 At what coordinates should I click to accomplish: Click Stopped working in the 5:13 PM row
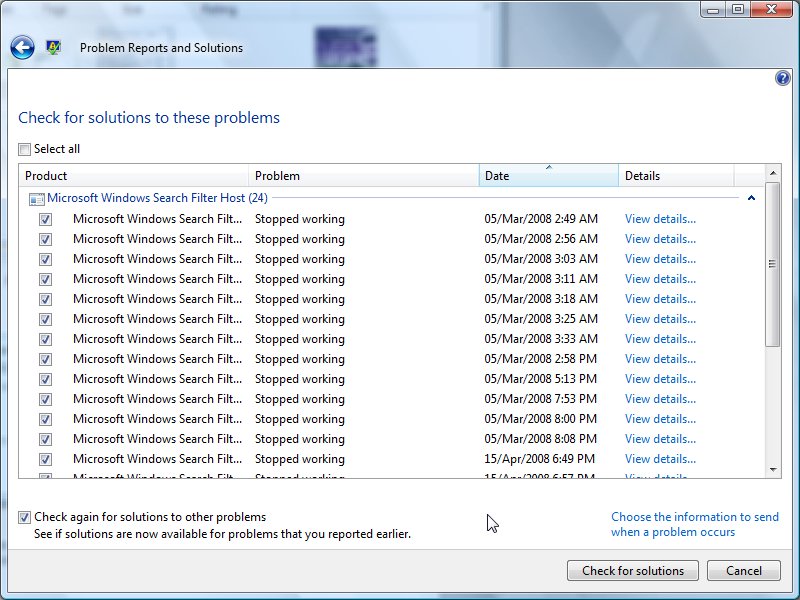coord(299,379)
